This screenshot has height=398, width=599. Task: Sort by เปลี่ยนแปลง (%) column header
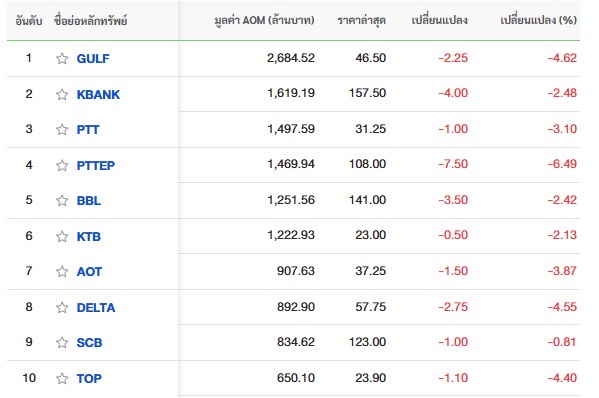pyautogui.click(x=538, y=20)
